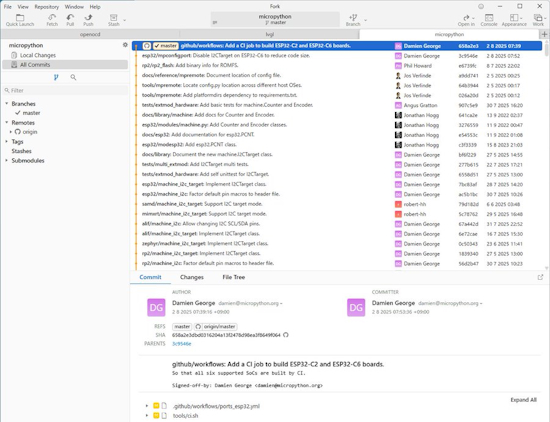The image size is (550, 422).
Task: Open the repository settings gear icon
Action: [125, 45]
